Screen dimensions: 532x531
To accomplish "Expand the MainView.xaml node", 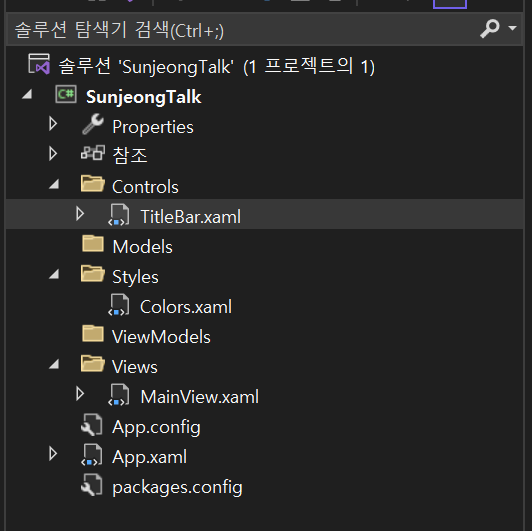I will pos(80,394).
